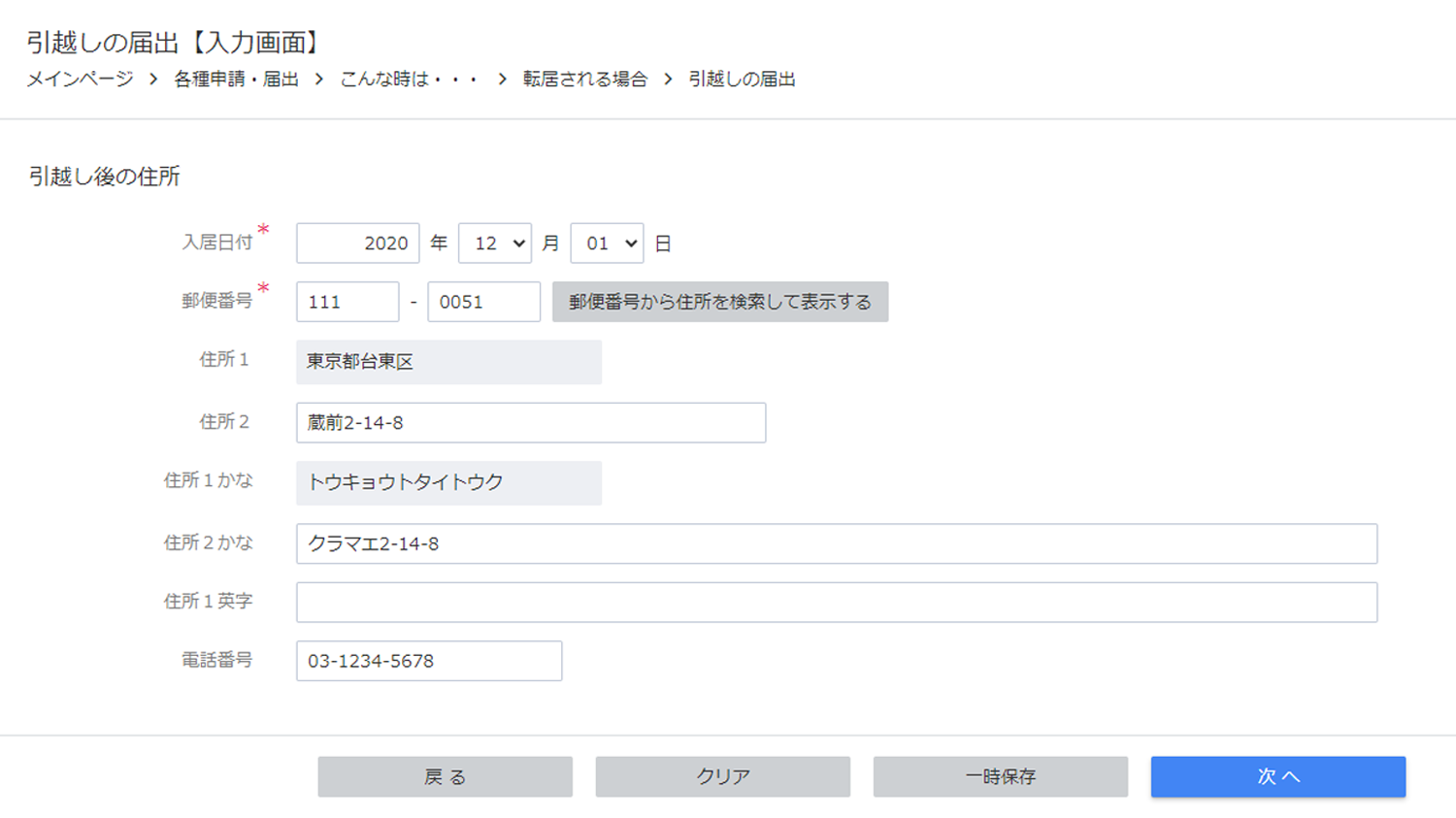Open 各種申請・届出 breadcrumb link
This screenshot has height=818, width=1456.
(236, 80)
